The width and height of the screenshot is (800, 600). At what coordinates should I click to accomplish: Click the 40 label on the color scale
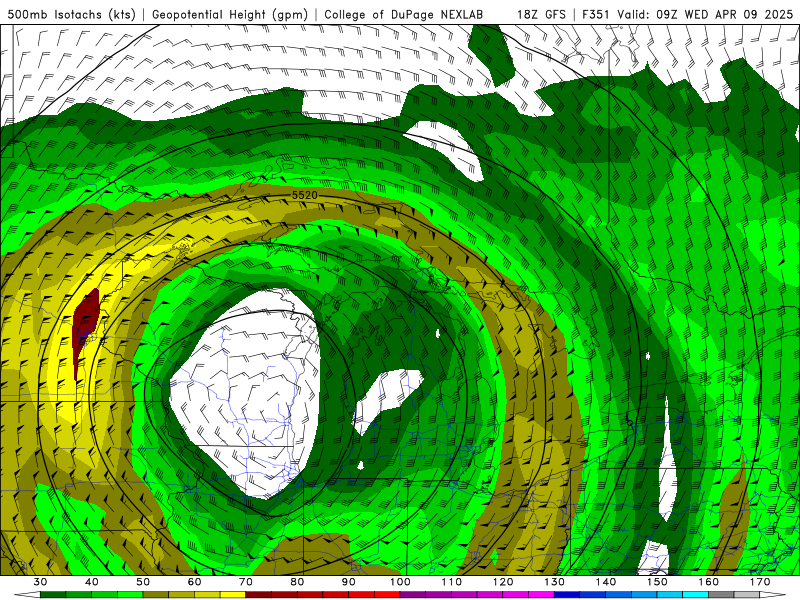tap(92, 582)
